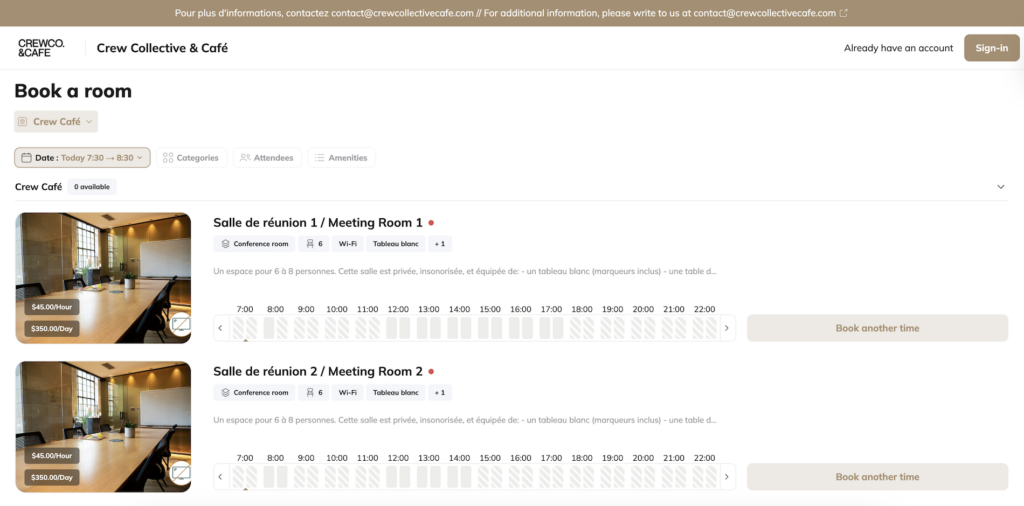1024x506 pixels.
Task: Click $350.00/Day price on Meeting Room 2
Action: pos(52,477)
